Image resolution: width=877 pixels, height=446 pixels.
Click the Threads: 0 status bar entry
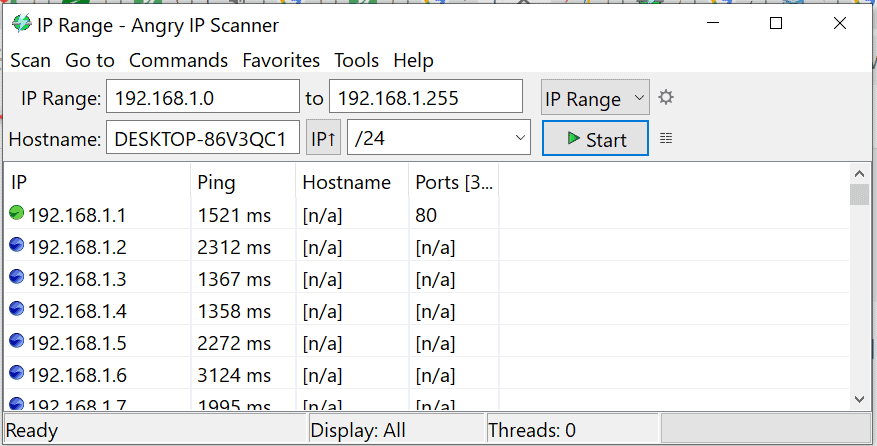point(573,430)
